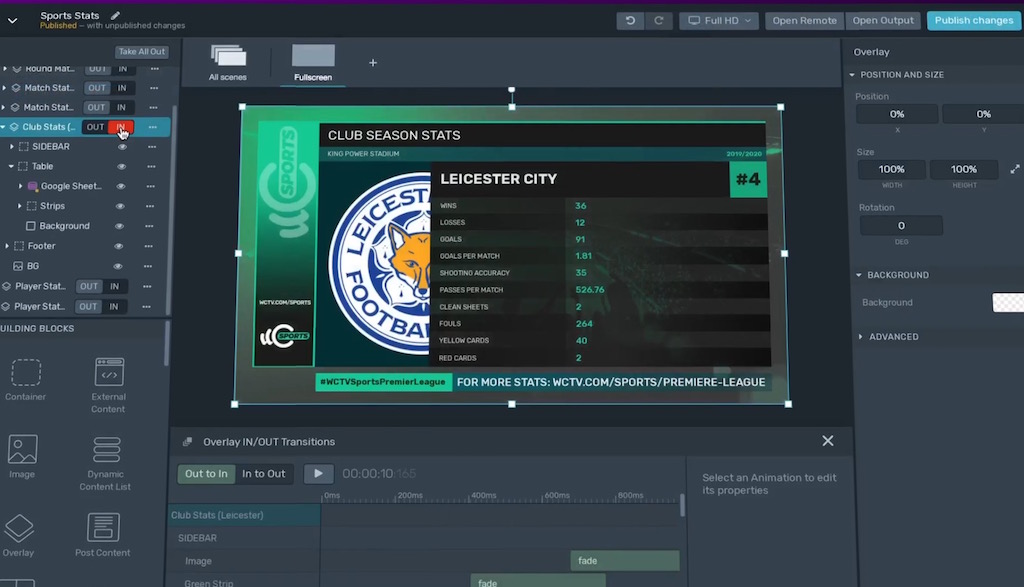Toggle visibility of the Footer layer
1024x587 pixels.
(x=118, y=246)
